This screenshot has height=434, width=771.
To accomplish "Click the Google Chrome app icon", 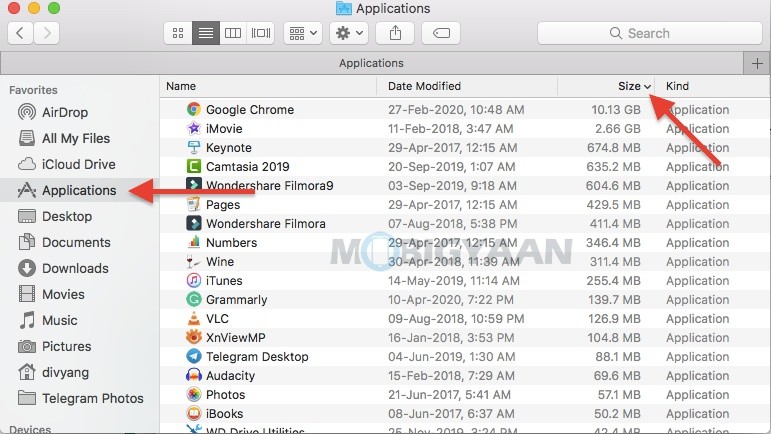I will (194, 109).
